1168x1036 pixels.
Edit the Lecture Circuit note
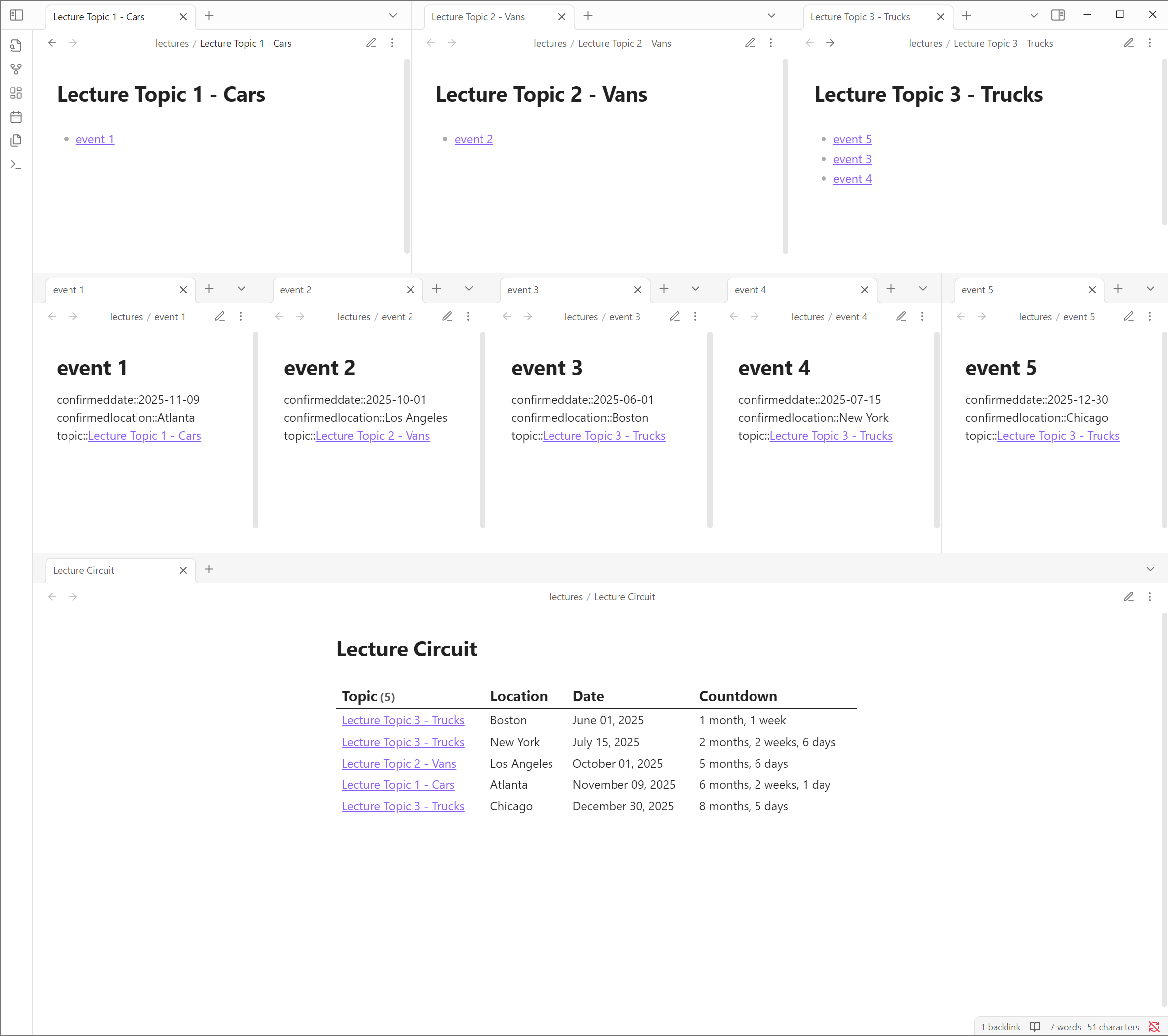(x=1129, y=597)
